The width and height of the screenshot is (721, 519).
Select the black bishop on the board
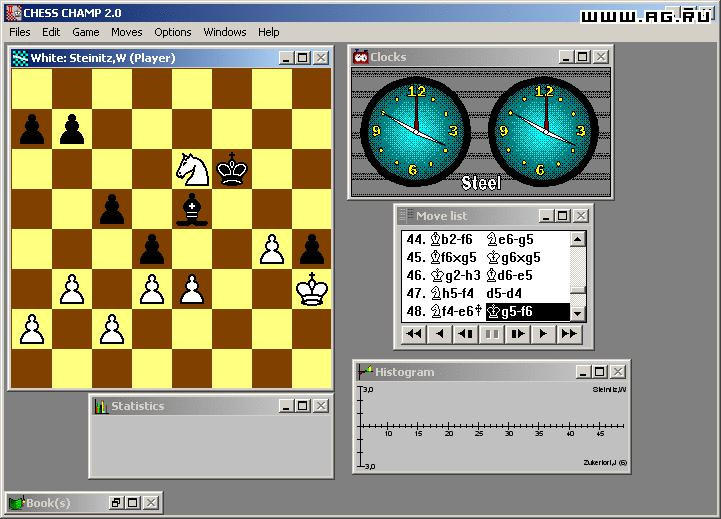pyautogui.click(x=192, y=210)
